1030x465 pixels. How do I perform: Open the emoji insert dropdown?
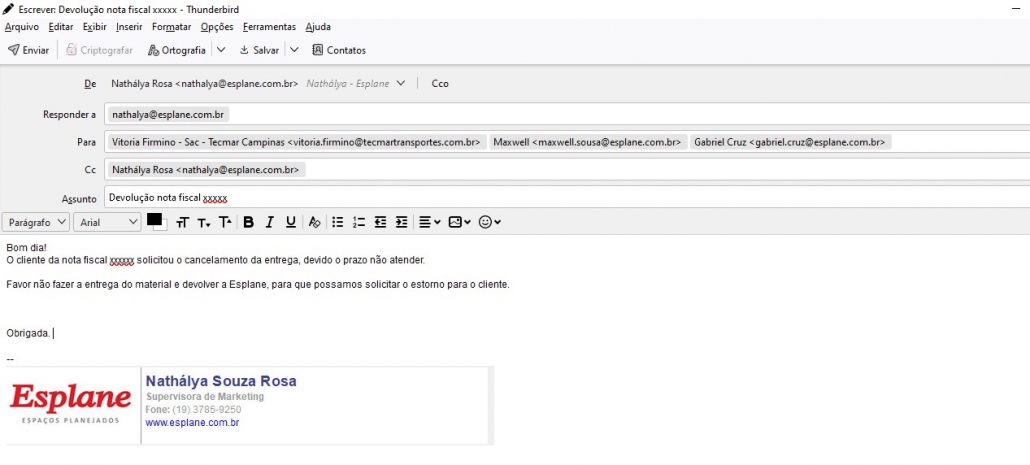tap(490, 222)
